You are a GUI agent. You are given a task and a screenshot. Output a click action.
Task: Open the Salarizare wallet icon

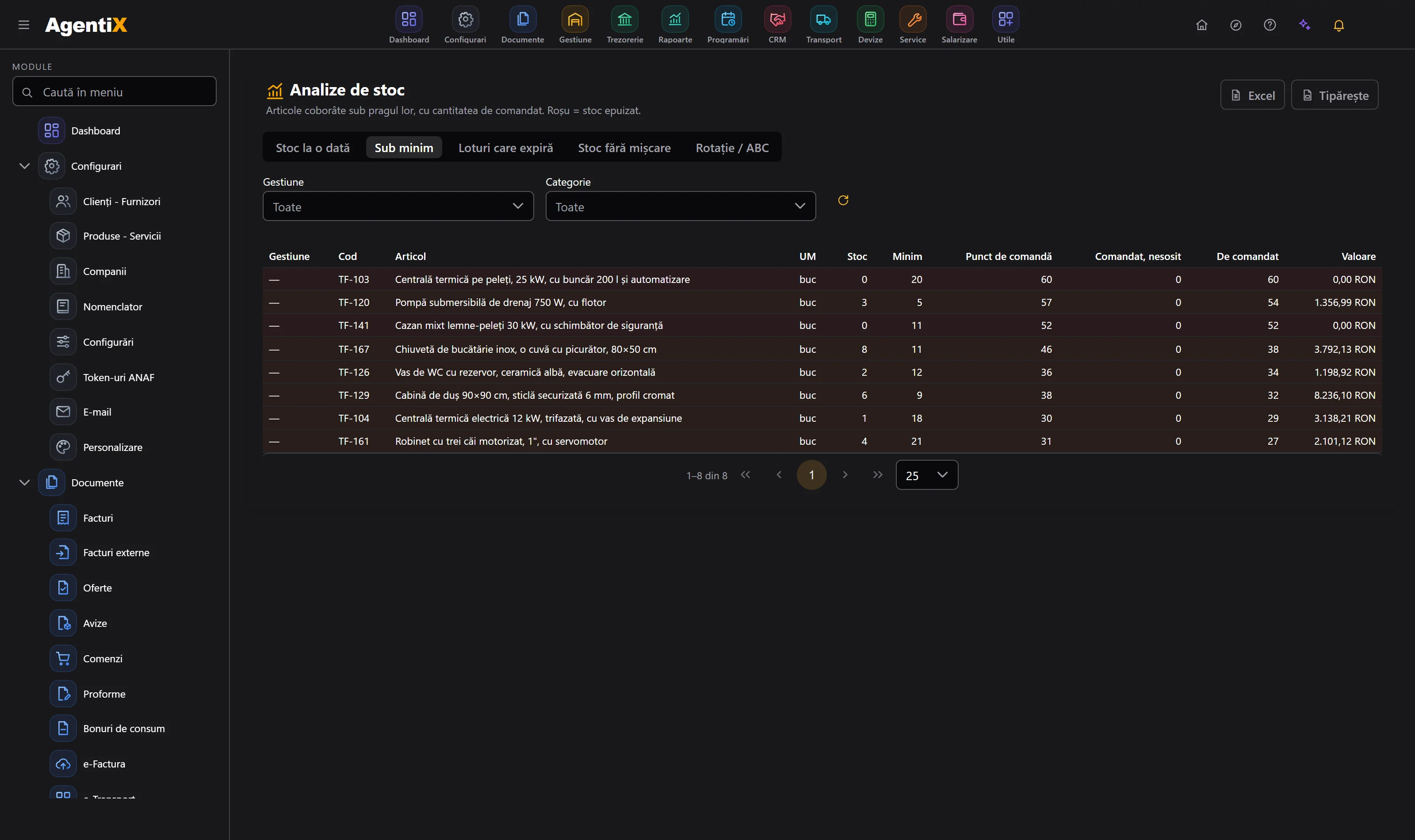[x=960, y=19]
